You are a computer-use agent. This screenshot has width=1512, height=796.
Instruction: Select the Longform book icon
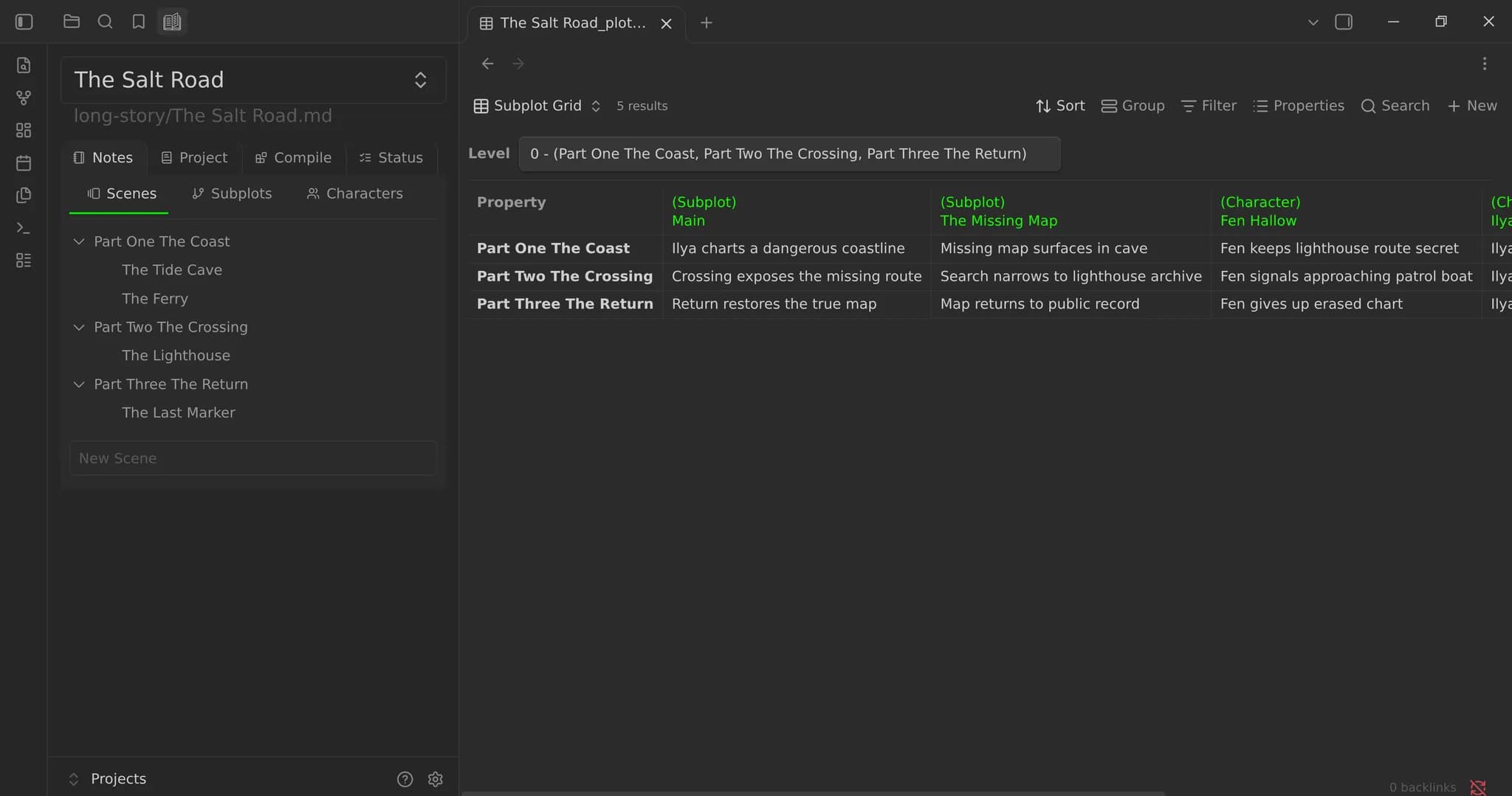[172, 21]
